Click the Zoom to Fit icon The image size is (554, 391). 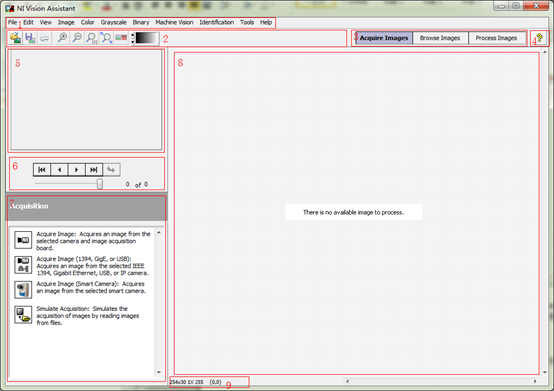(106, 38)
